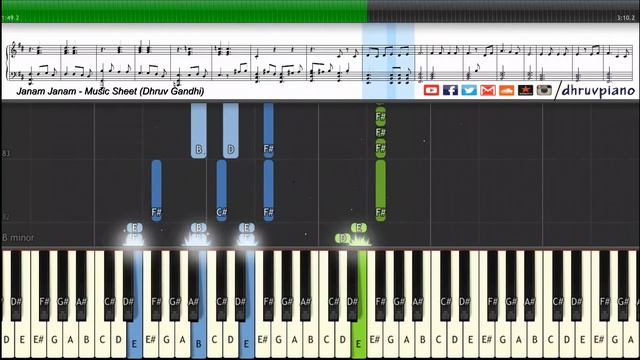Click the tall light-blue falling D note bar
Screen dimensions: 640x360
point(231,131)
